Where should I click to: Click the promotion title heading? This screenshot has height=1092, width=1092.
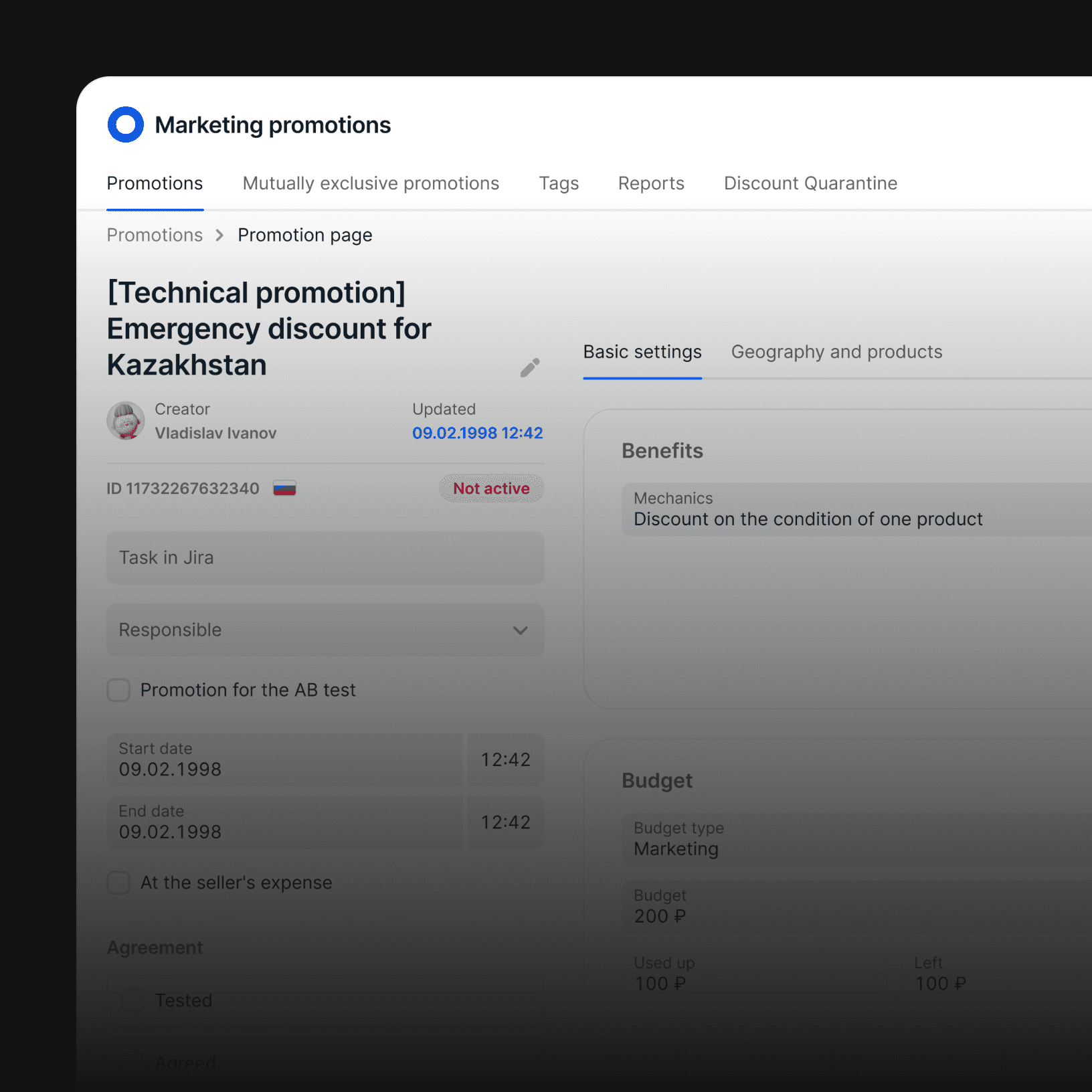pos(269,329)
